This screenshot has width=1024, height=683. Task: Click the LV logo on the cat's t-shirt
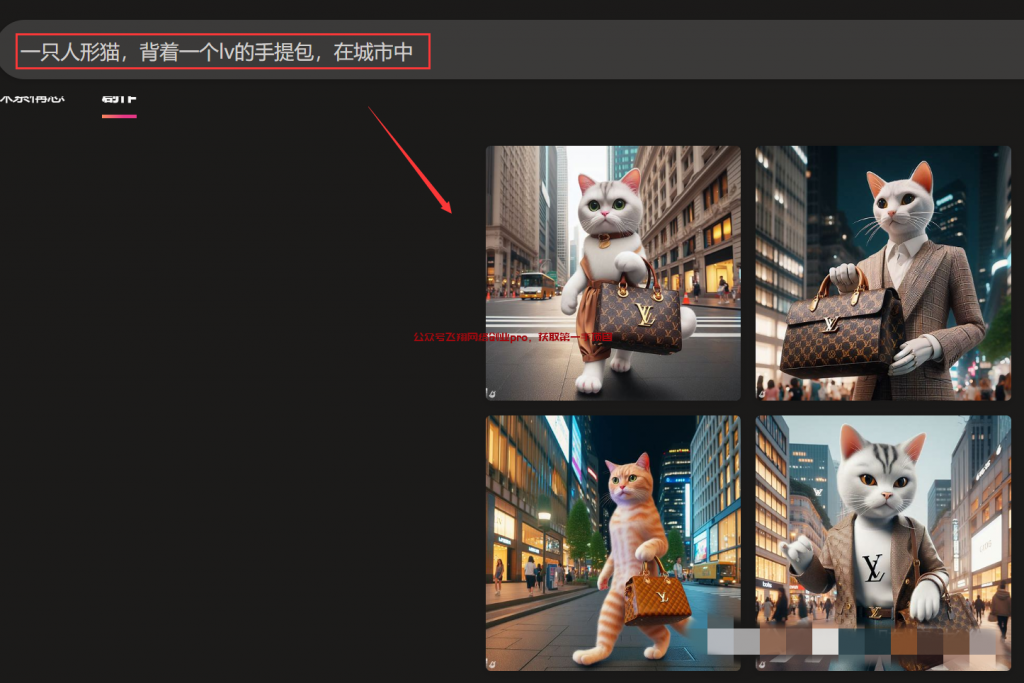(x=874, y=568)
